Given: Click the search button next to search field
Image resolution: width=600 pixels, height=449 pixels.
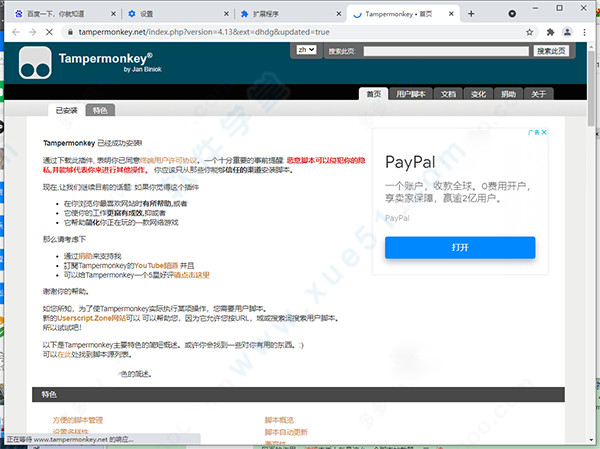Looking at the screenshot, I should (551, 51).
